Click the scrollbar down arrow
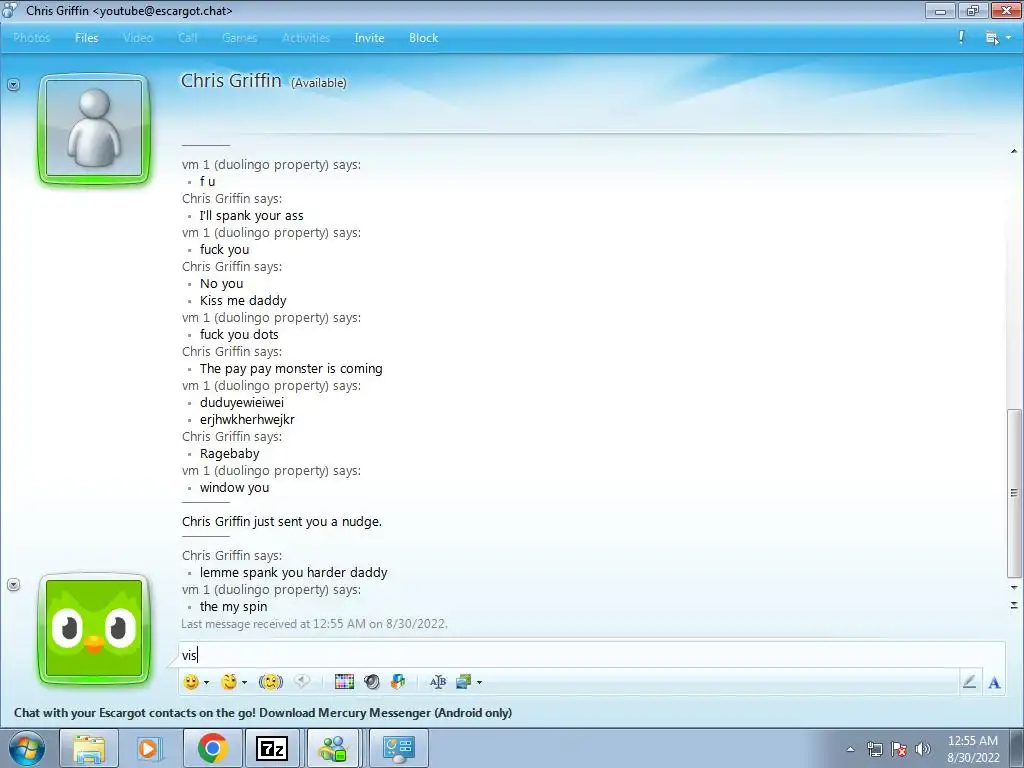 pos(1014,588)
